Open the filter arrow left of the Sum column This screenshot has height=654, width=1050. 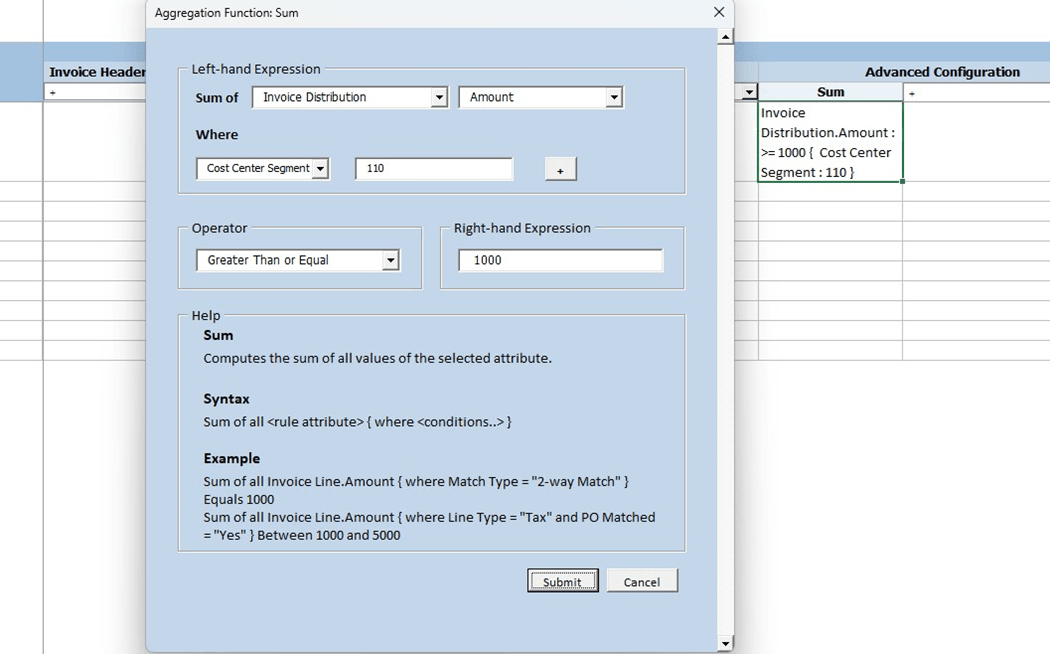tap(748, 91)
